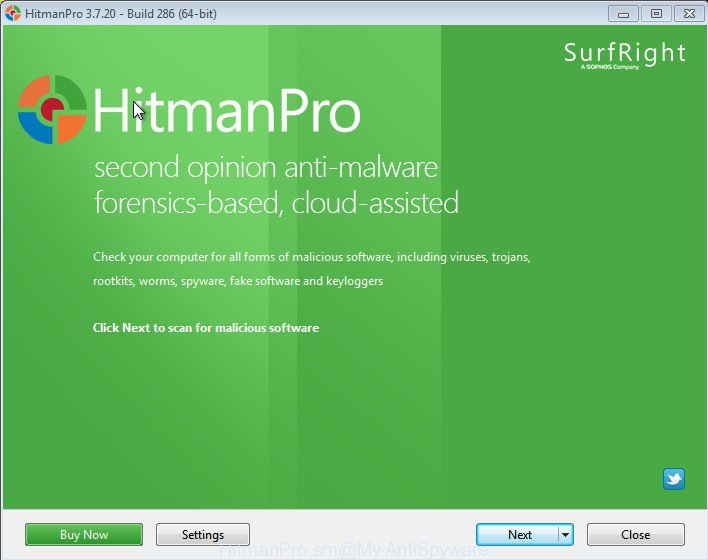Click the 'HitmanPro 3.7.20 - Build 286' title text

click(121, 14)
